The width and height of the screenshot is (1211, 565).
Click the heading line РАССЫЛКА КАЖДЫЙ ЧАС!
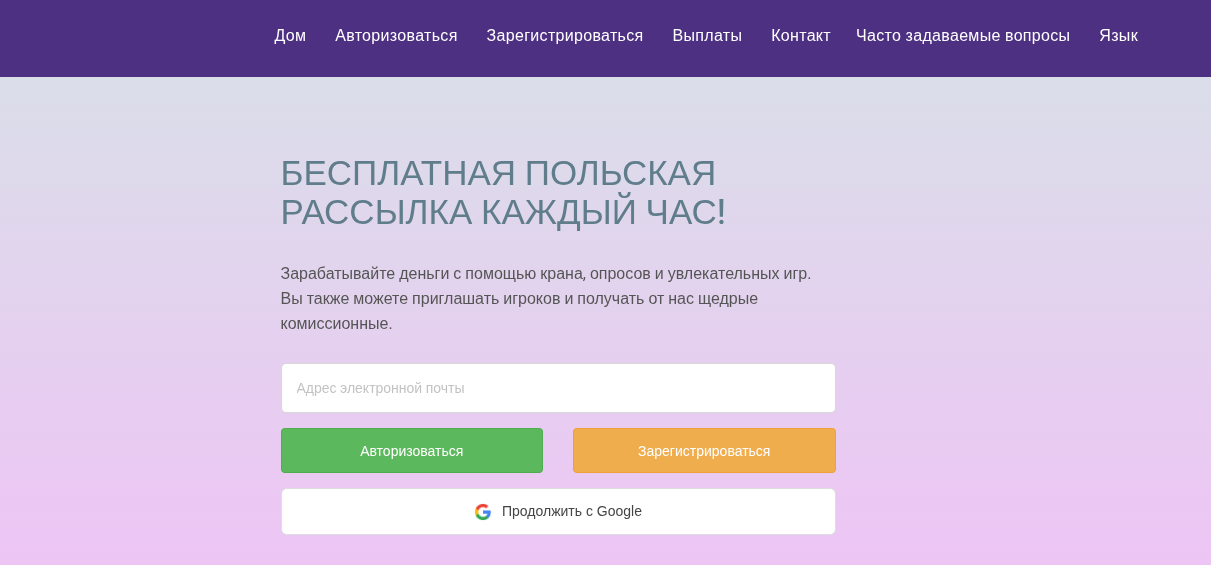click(x=503, y=213)
